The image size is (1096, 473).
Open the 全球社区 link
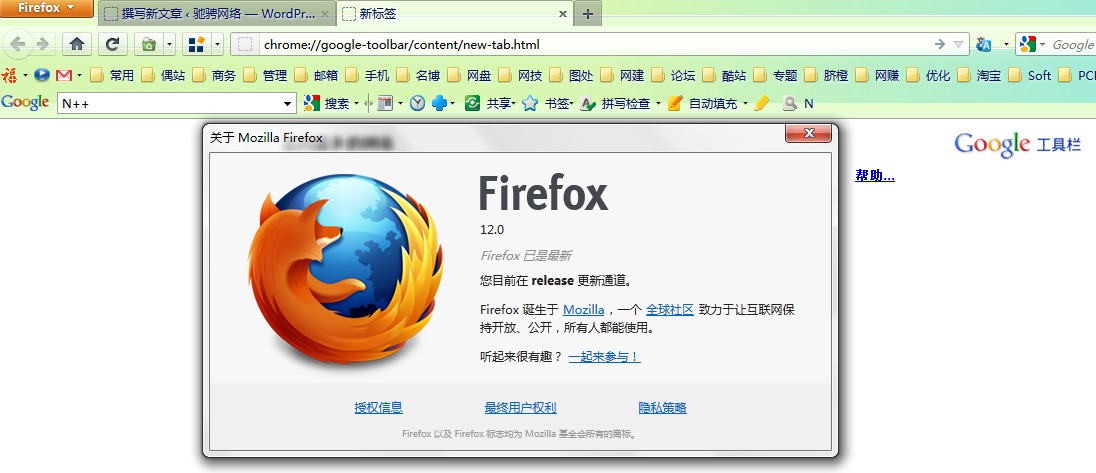pyautogui.click(x=670, y=310)
